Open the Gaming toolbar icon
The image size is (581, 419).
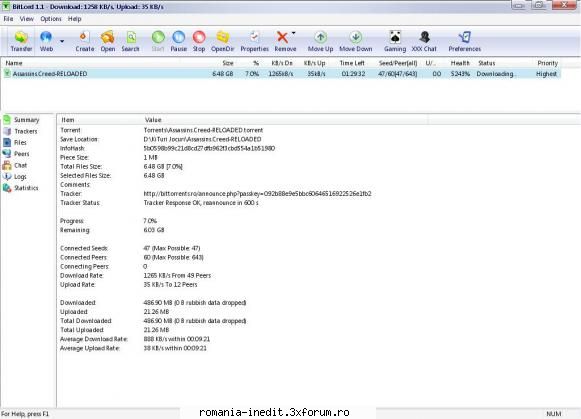[395, 41]
